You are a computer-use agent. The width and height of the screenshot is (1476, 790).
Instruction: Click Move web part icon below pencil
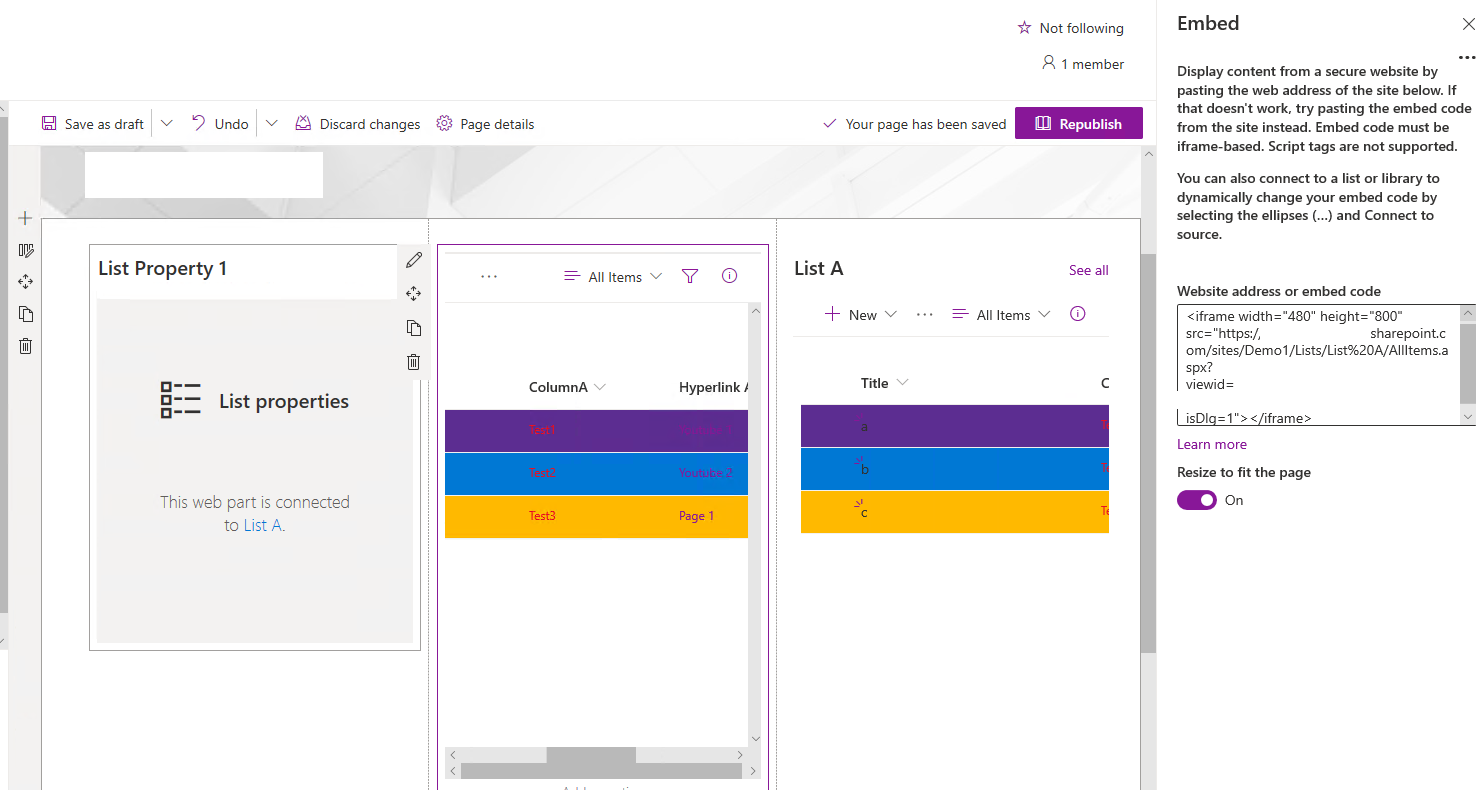[x=413, y=294]
